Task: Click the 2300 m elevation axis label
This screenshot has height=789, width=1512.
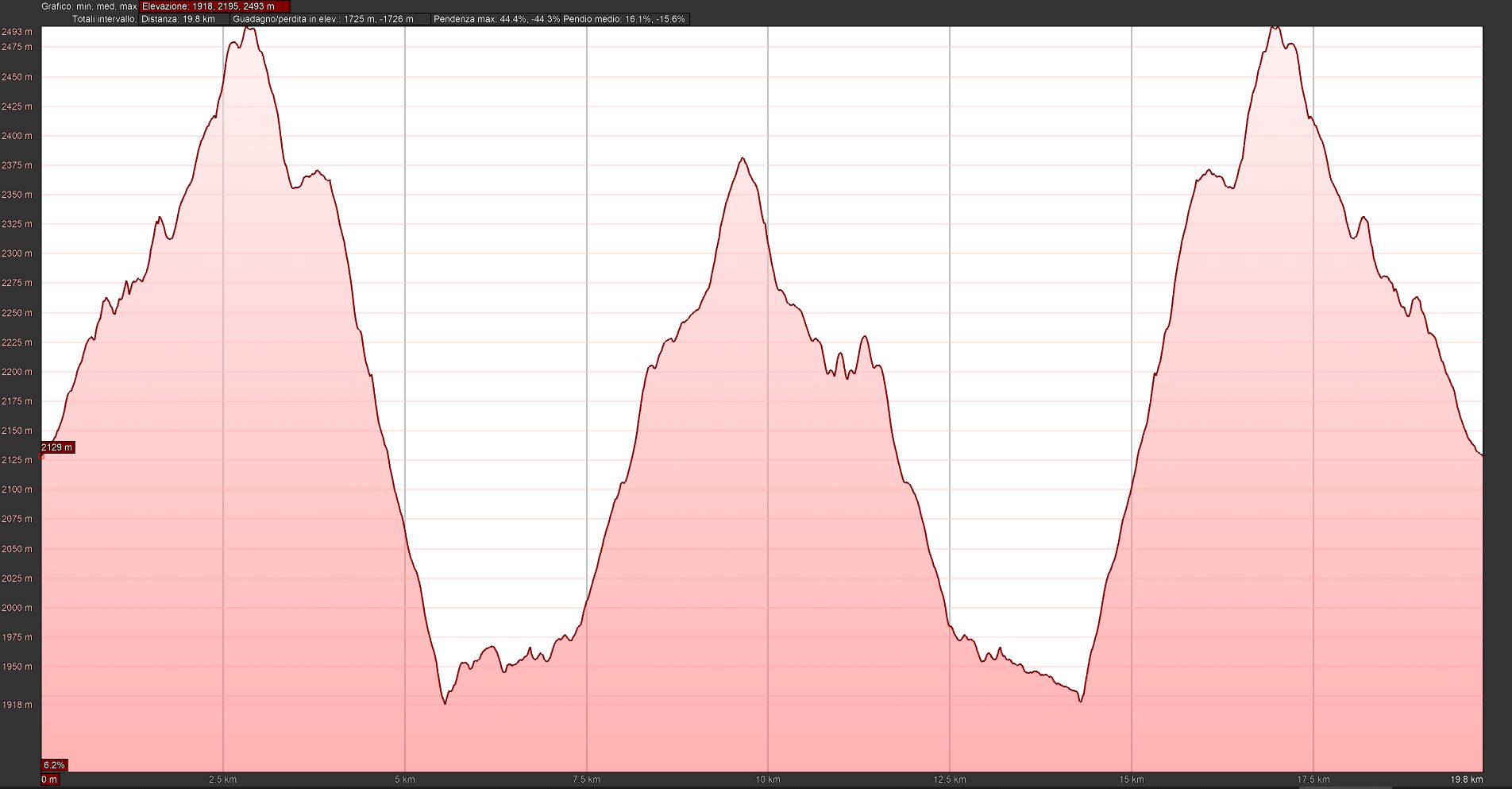Action: (17, 253)
